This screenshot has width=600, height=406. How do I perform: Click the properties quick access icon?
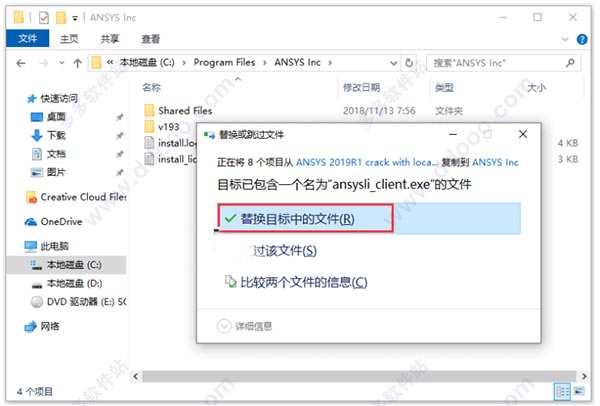[x=44, y=18]
